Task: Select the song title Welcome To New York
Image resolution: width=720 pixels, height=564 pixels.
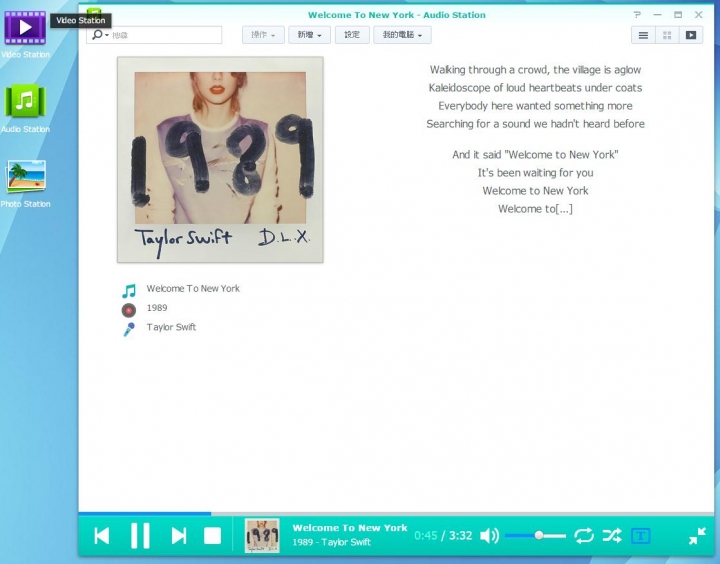Action: coord(193,288)
